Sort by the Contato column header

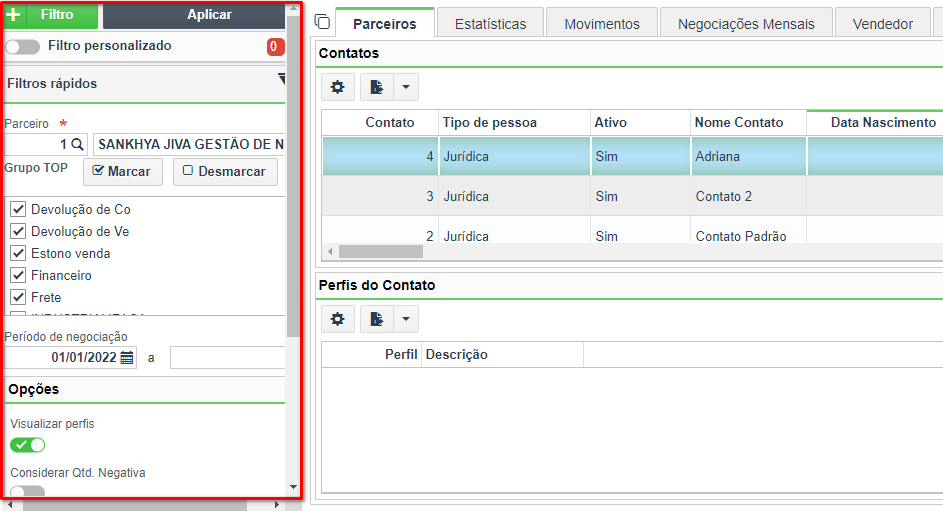tap(380, 123)
